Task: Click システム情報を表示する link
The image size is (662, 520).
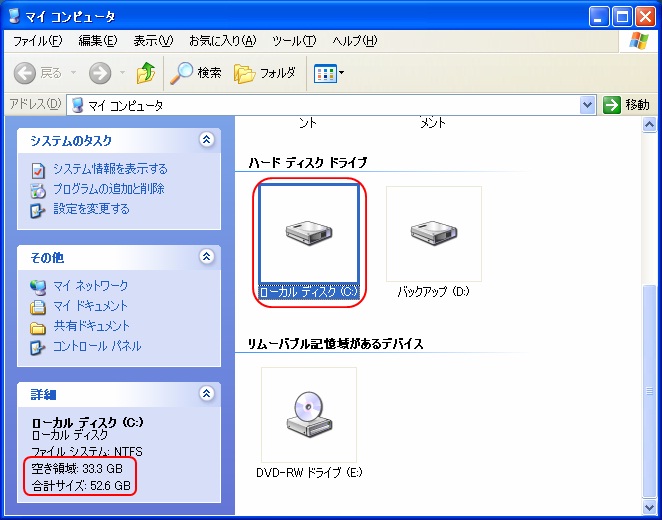Action: [x=110, y=169]
